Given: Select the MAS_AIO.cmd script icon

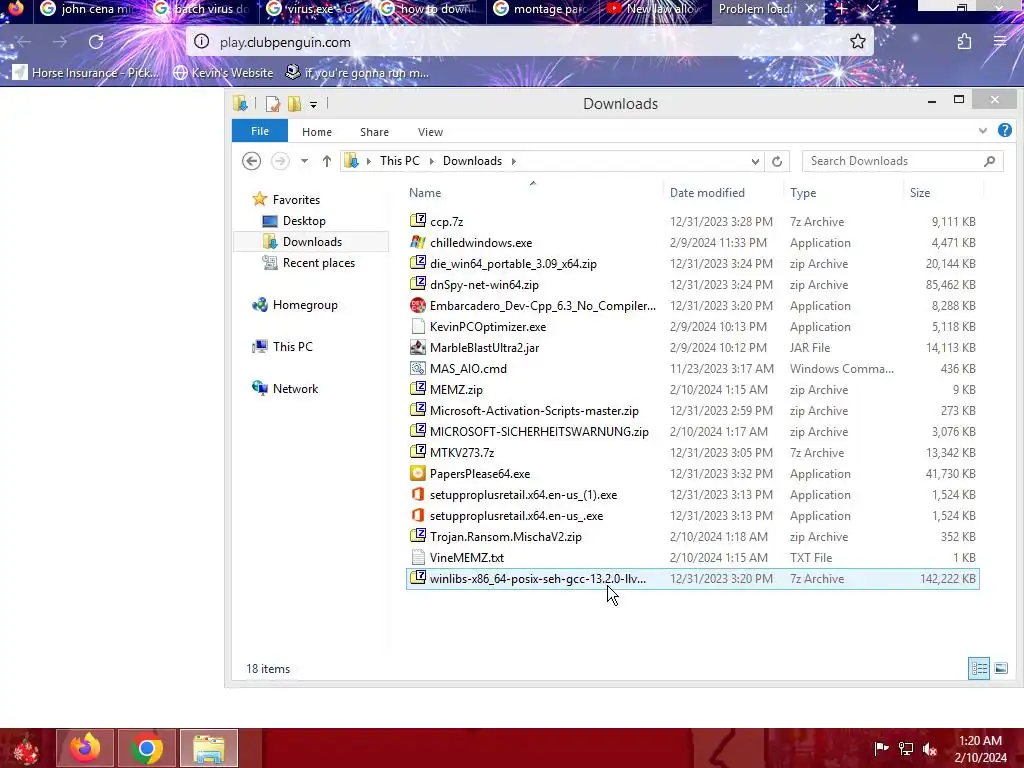Looking at the screenshot, I should [418, 368].
